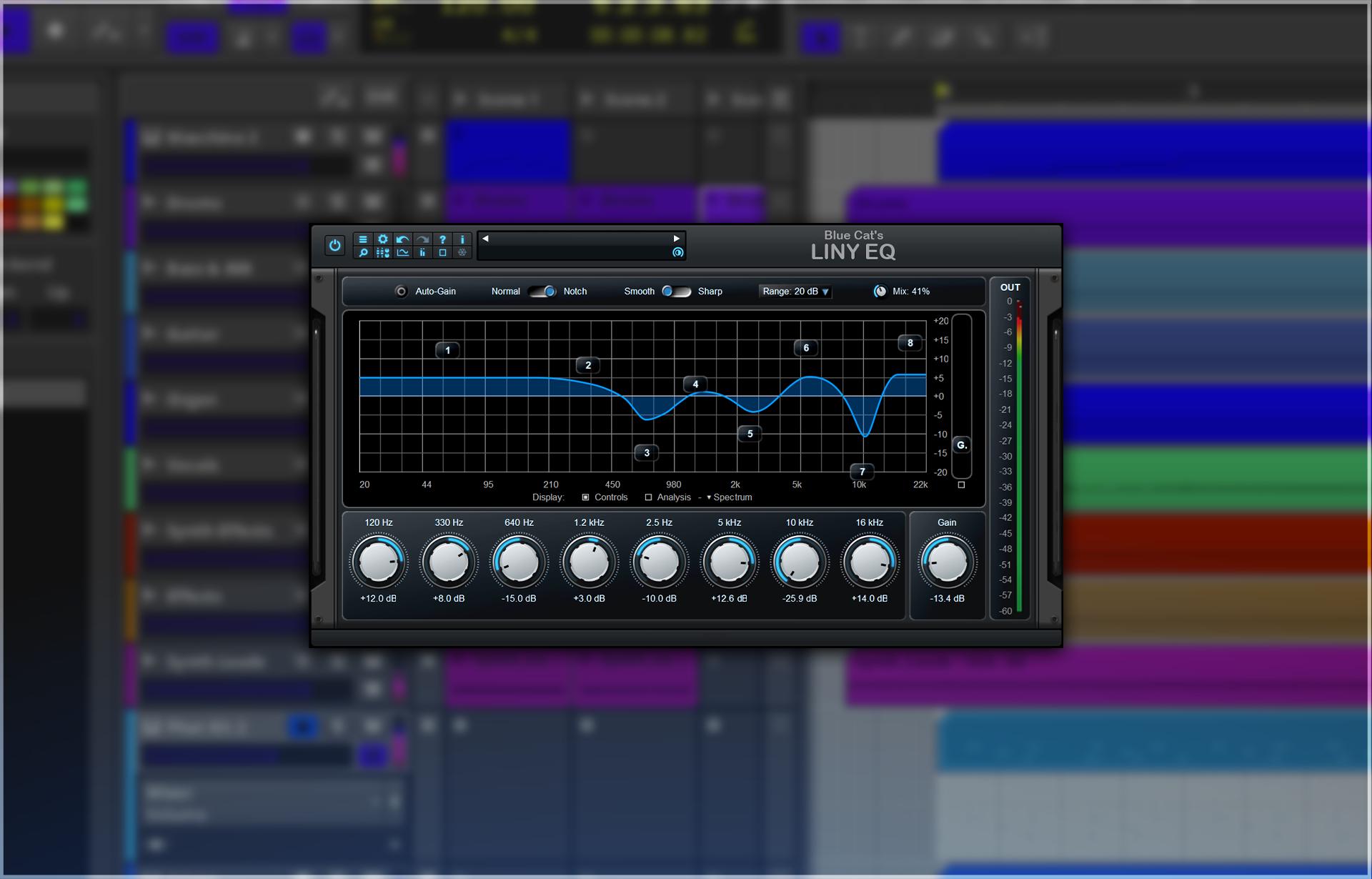Select band handle 5 on the graph
This screenshot has width=1372, height=879.
pyautogui.click(x=750, y=434)
